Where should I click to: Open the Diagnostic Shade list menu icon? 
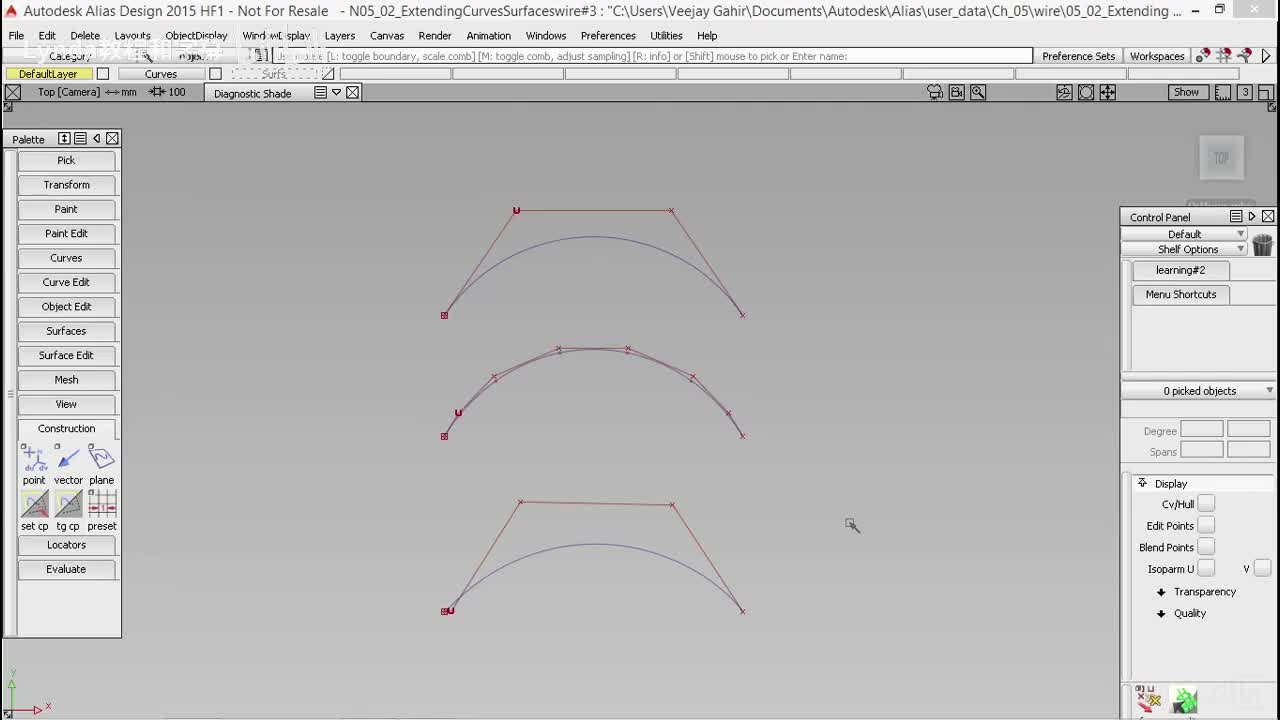click(320, 93)
